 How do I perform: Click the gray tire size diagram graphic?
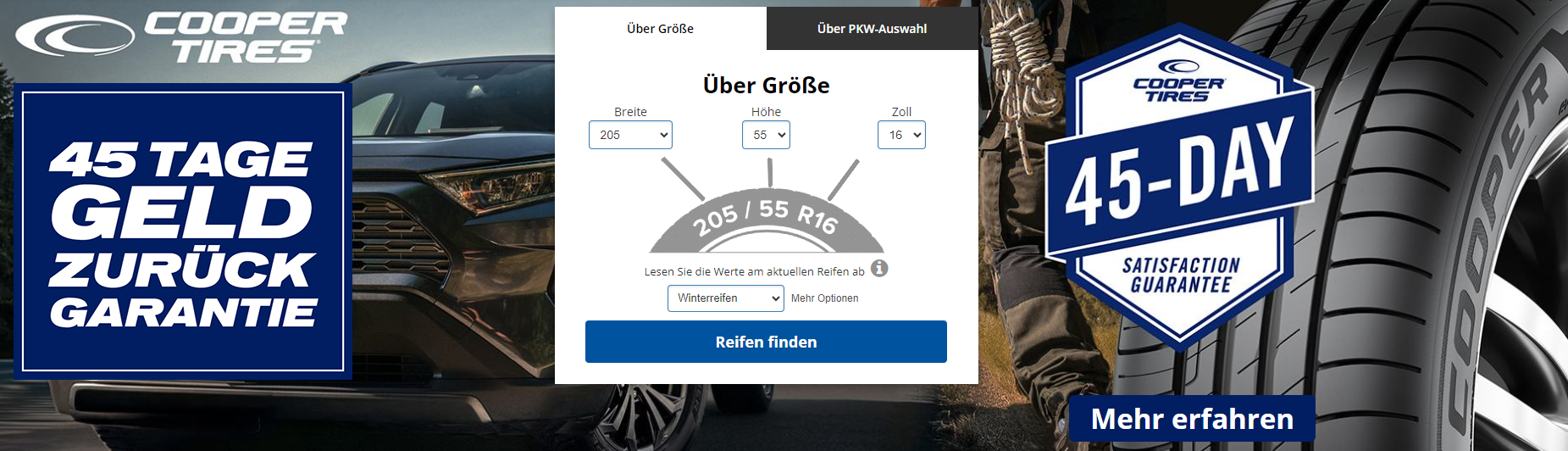tap(766, 205)
